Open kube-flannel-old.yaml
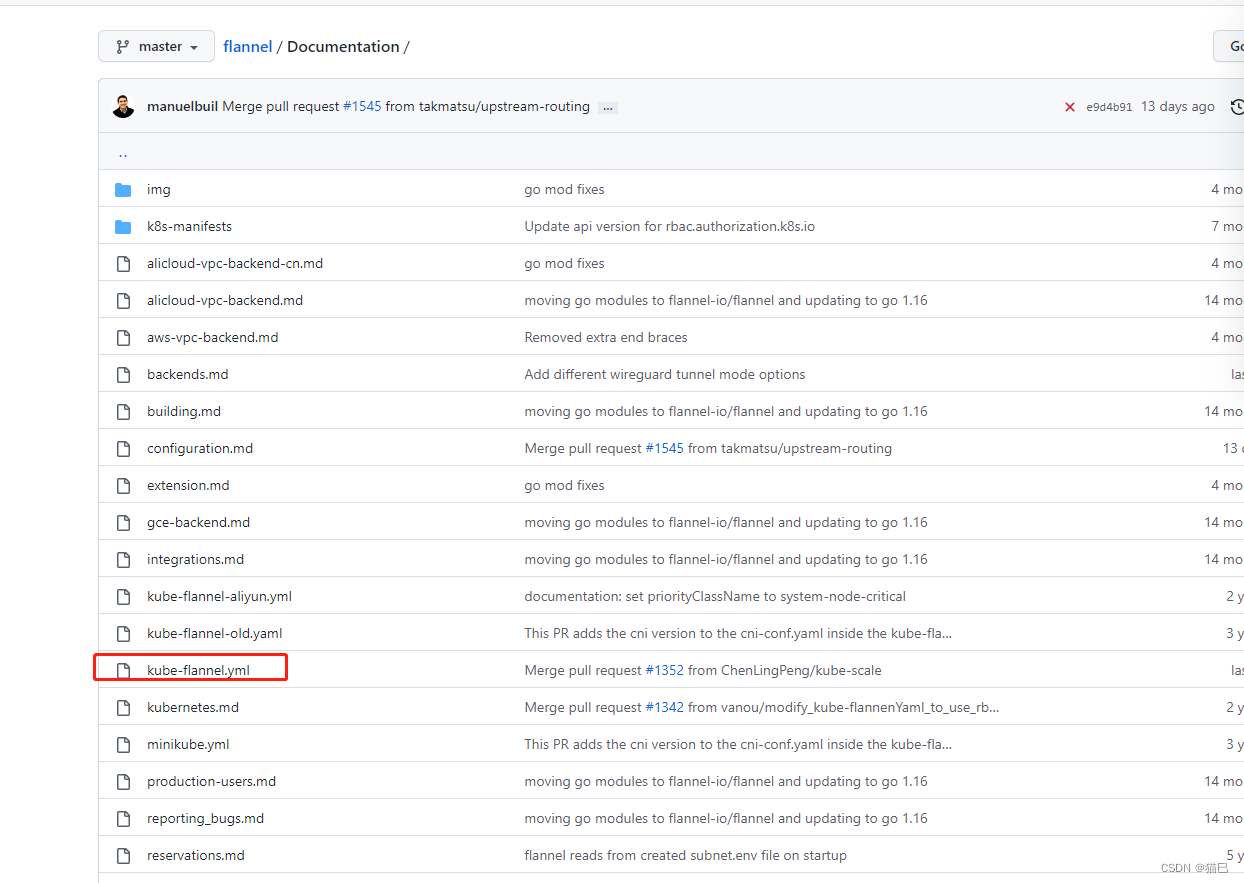The height and width of the screenshot is (883, 1244). tap(215, 633)
